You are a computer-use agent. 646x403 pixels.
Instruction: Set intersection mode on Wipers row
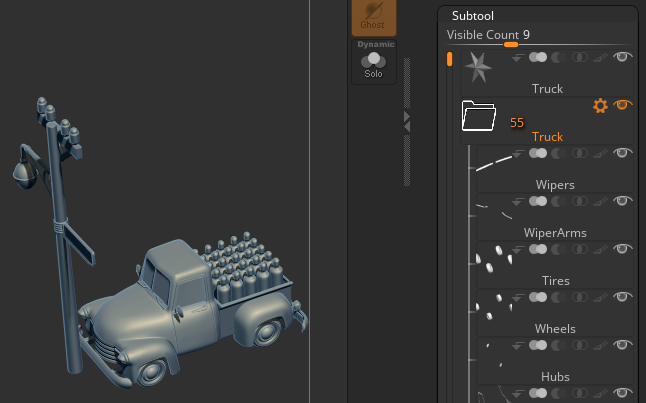click(x=580, y=153)
